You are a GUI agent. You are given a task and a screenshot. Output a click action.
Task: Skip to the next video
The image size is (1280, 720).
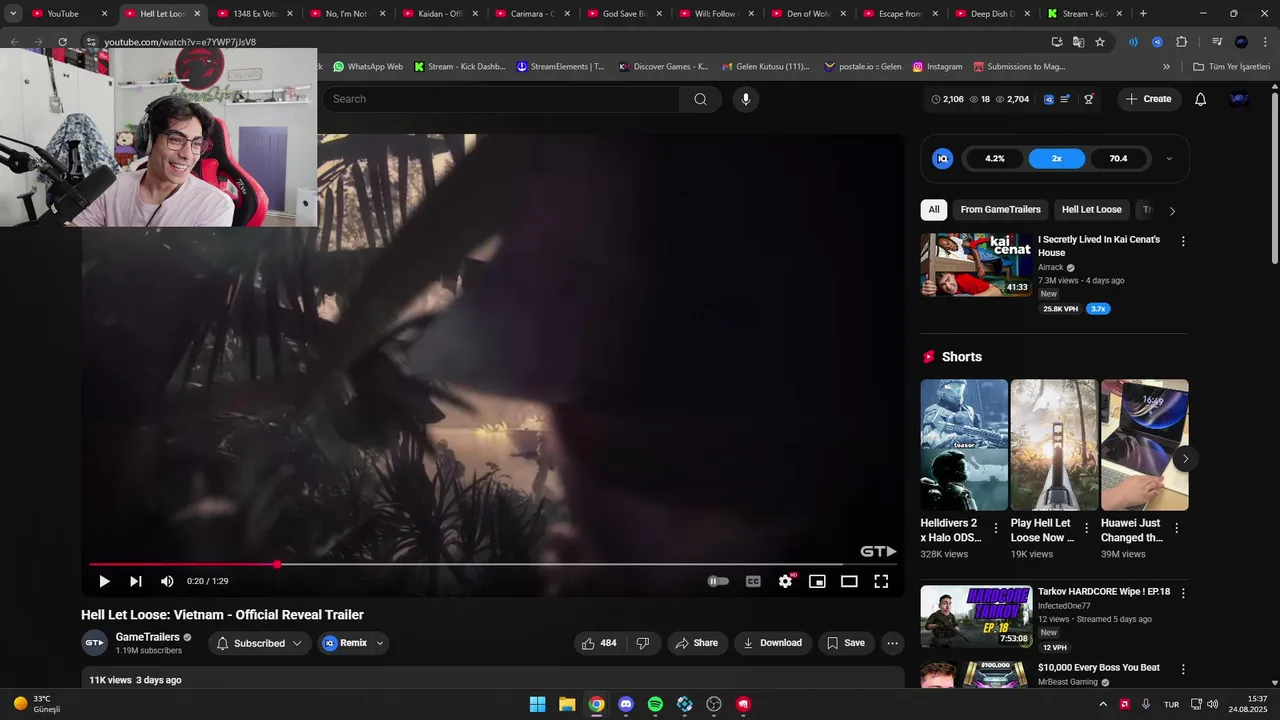tap(136, 581)
